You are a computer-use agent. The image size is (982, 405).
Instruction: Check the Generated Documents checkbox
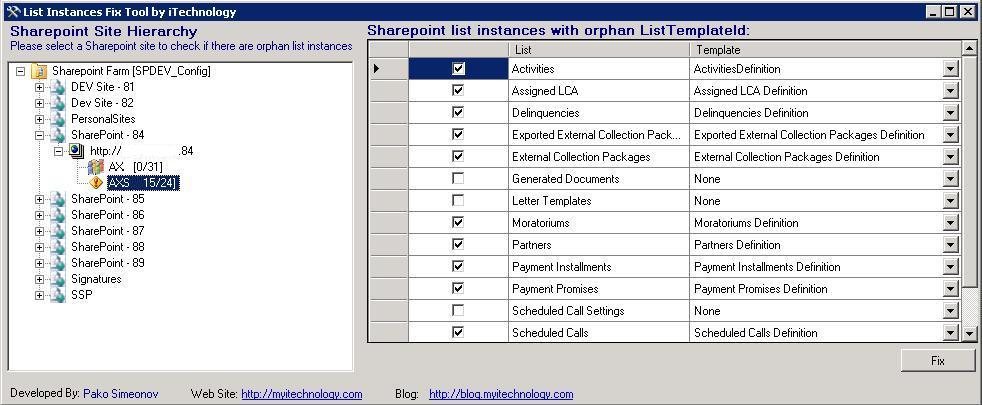458,179
